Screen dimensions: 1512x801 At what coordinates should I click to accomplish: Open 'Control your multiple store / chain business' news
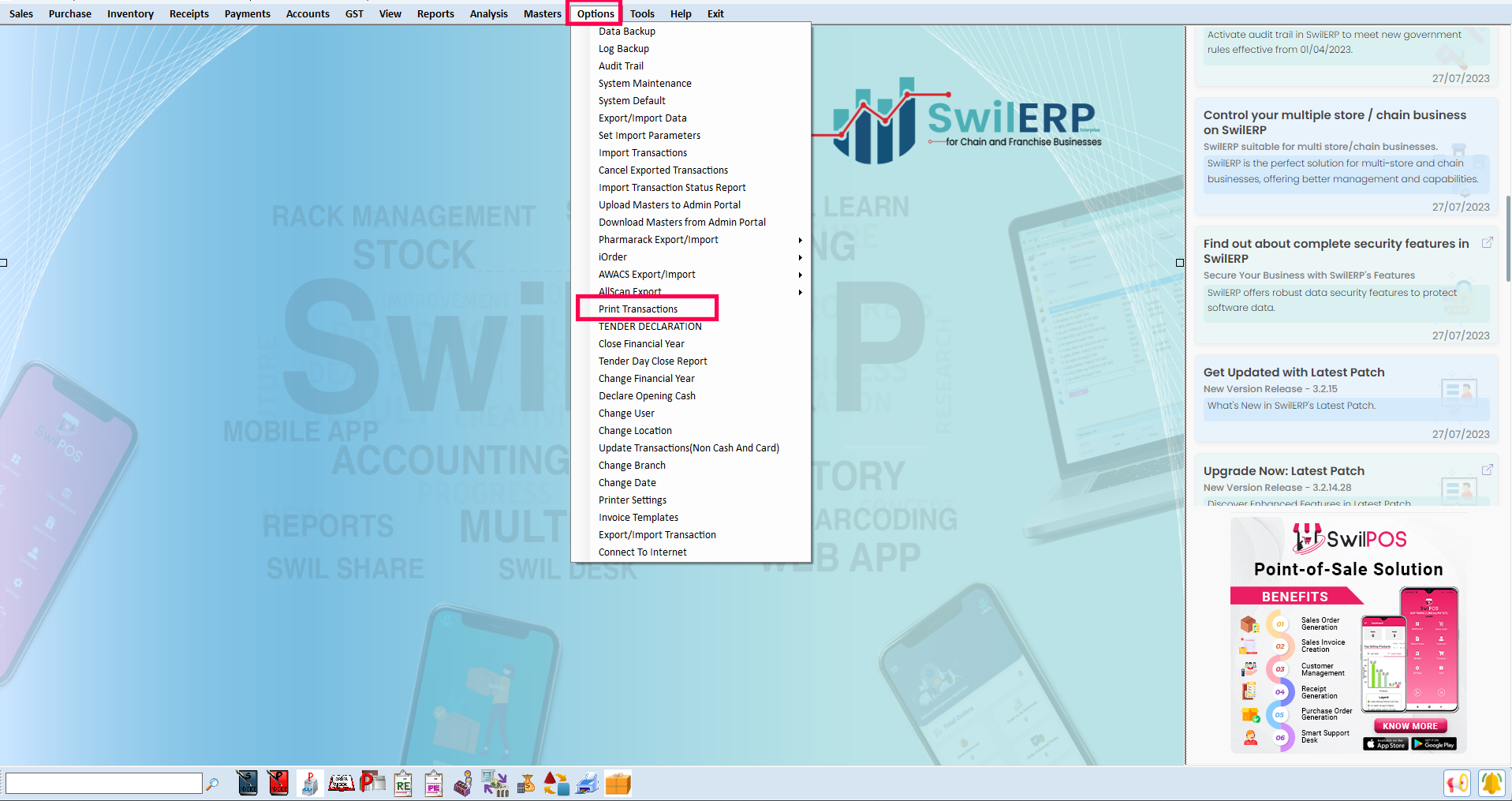point(1346,156)
